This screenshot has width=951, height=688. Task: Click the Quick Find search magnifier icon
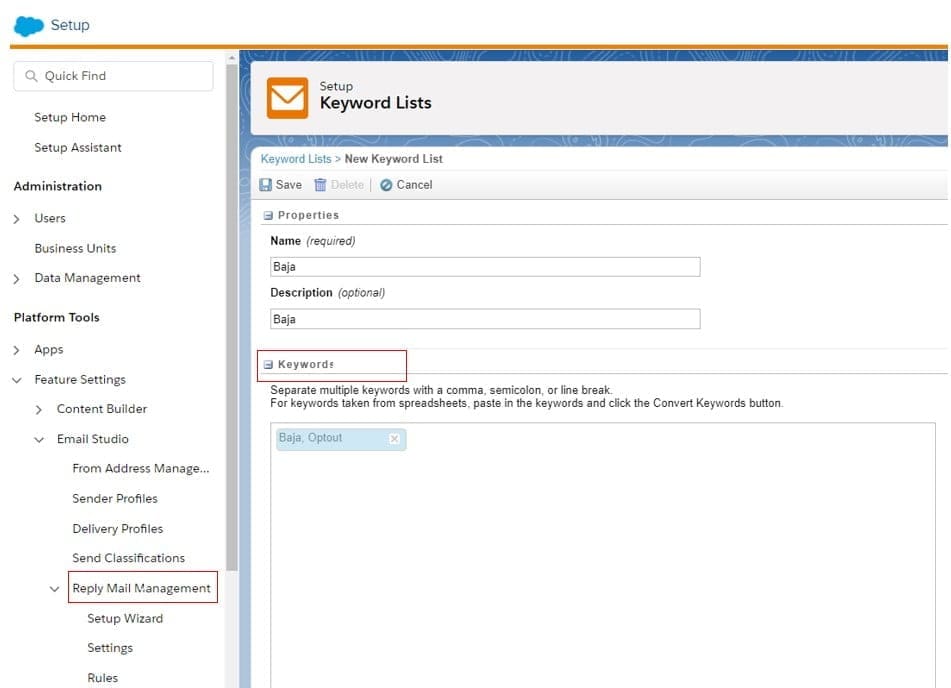[31, 76]
